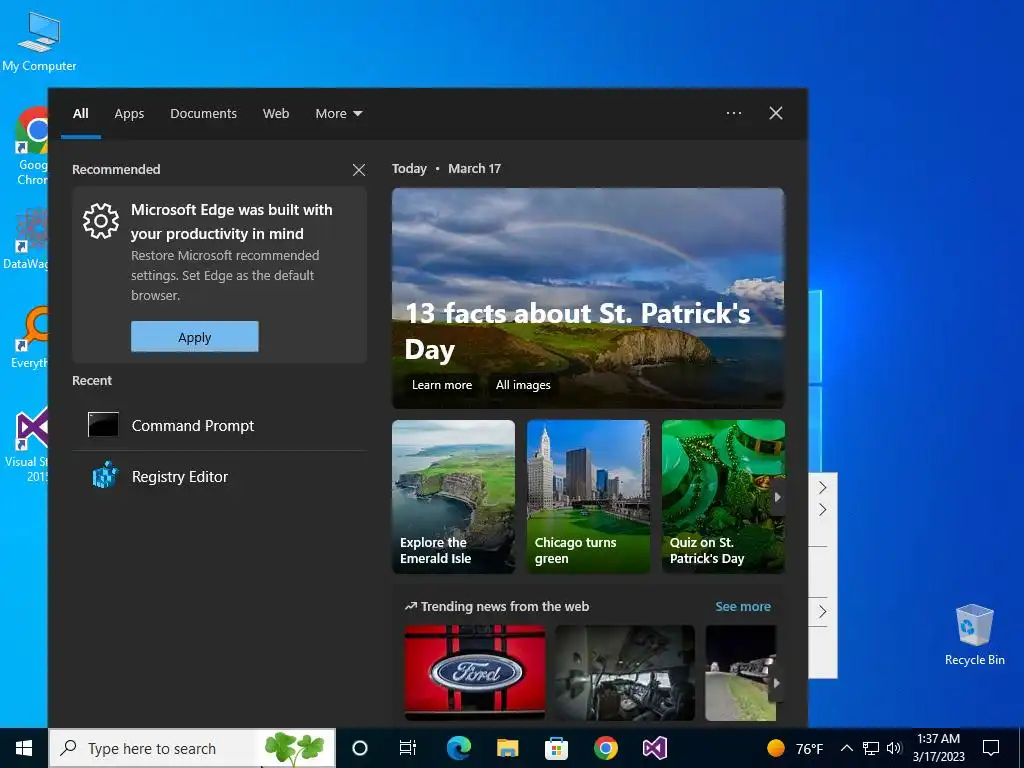Click the Cortana circle icon in taskbar
The image size is (1024, 768).
(x=360, y=748)
